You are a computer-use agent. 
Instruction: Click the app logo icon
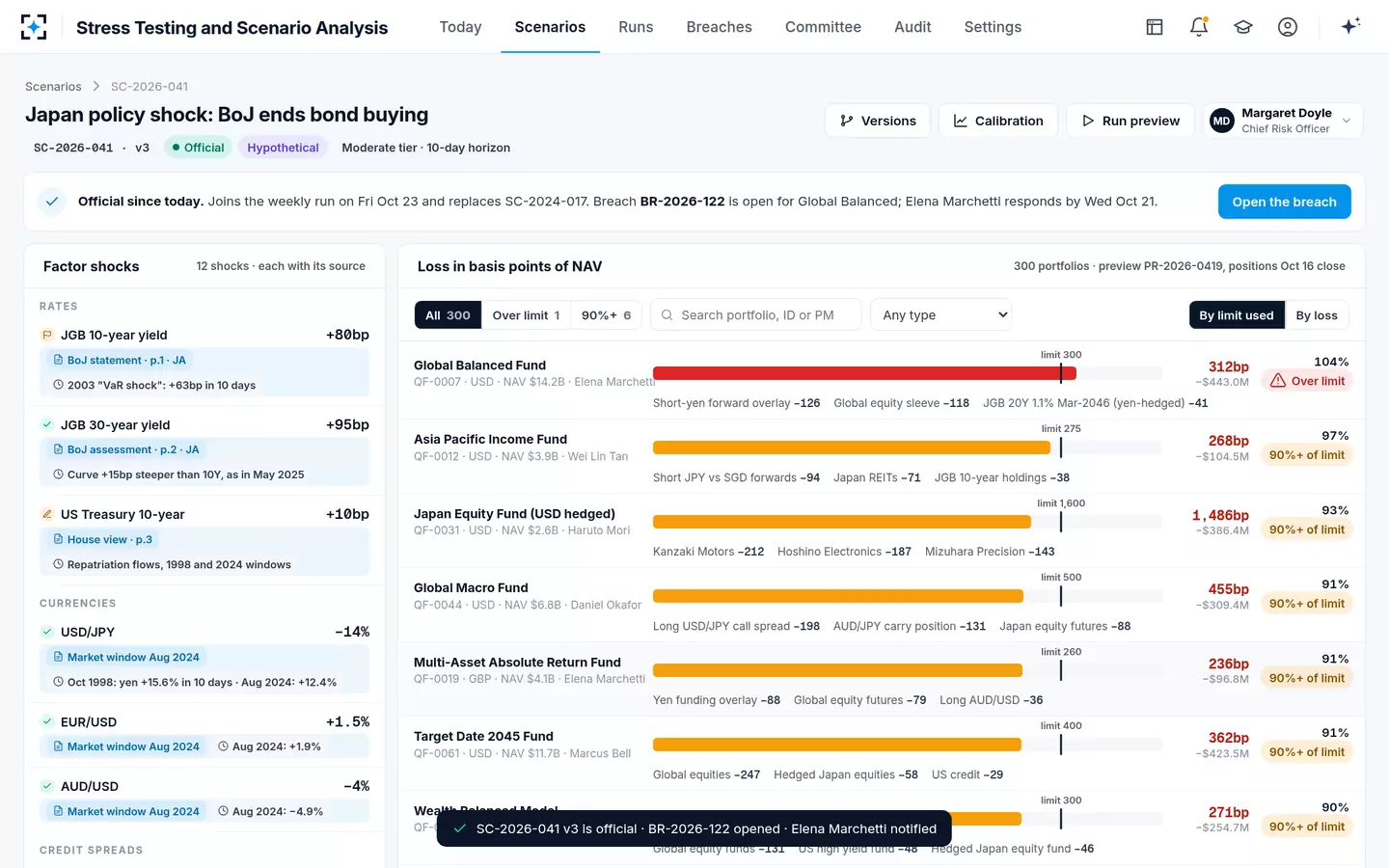[34, 27]
